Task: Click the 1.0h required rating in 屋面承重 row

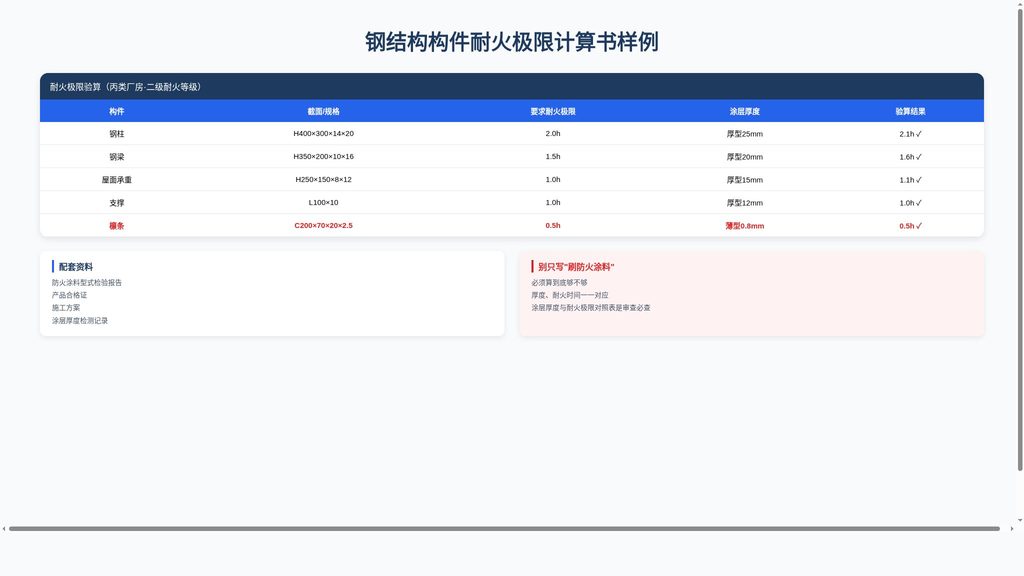Action: pyautogui.click(x=552, y=179)
